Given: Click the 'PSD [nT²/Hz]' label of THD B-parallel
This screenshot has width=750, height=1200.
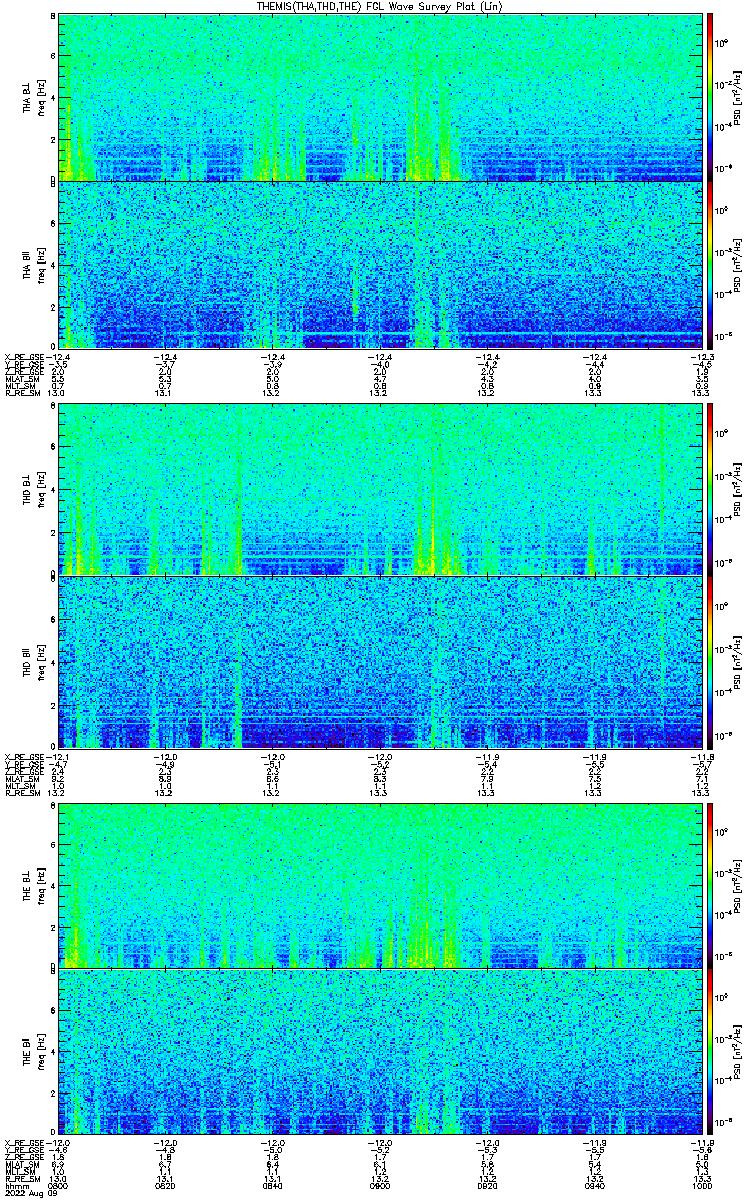Looking at the screenshot, I should [737, 661].
